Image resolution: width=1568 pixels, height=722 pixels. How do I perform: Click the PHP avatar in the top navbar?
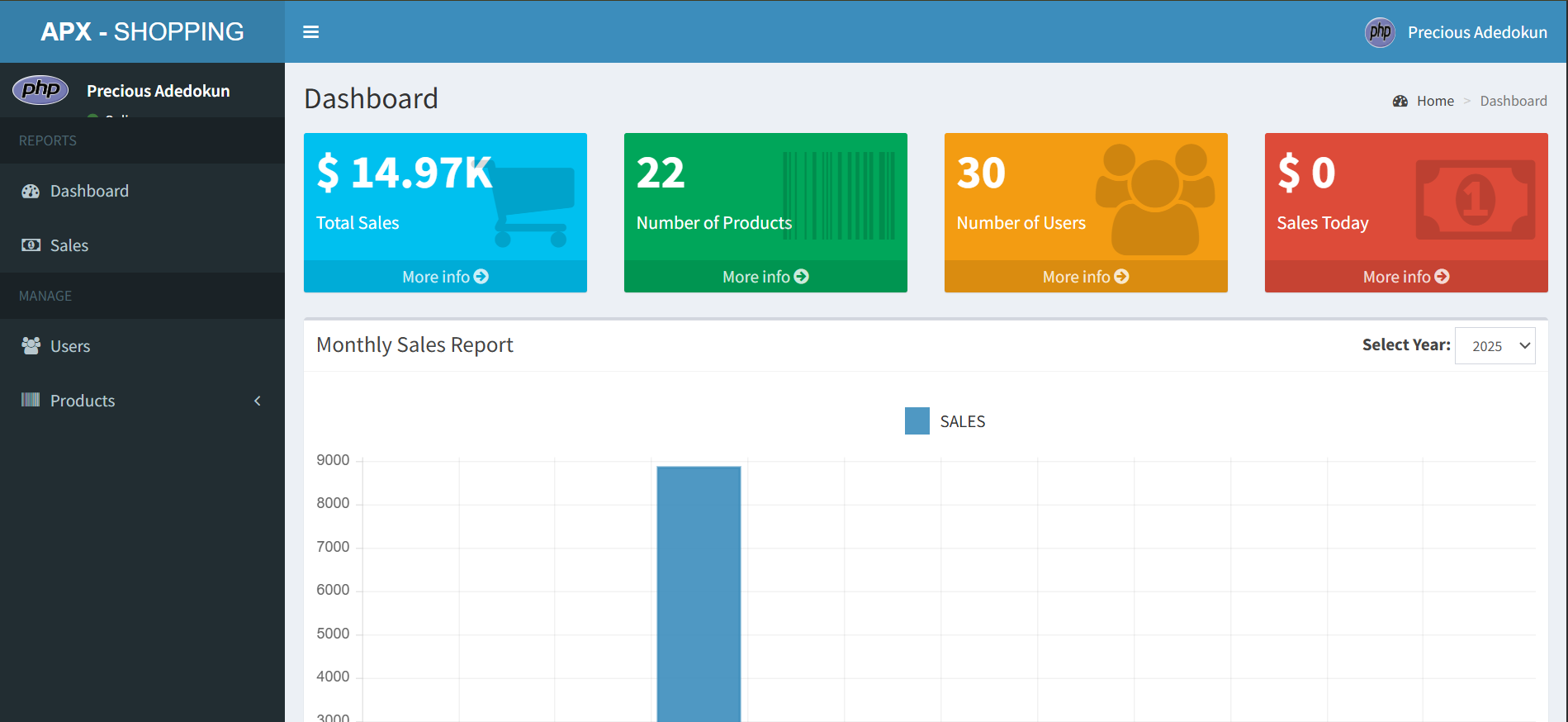click(x=1379, y=32)
